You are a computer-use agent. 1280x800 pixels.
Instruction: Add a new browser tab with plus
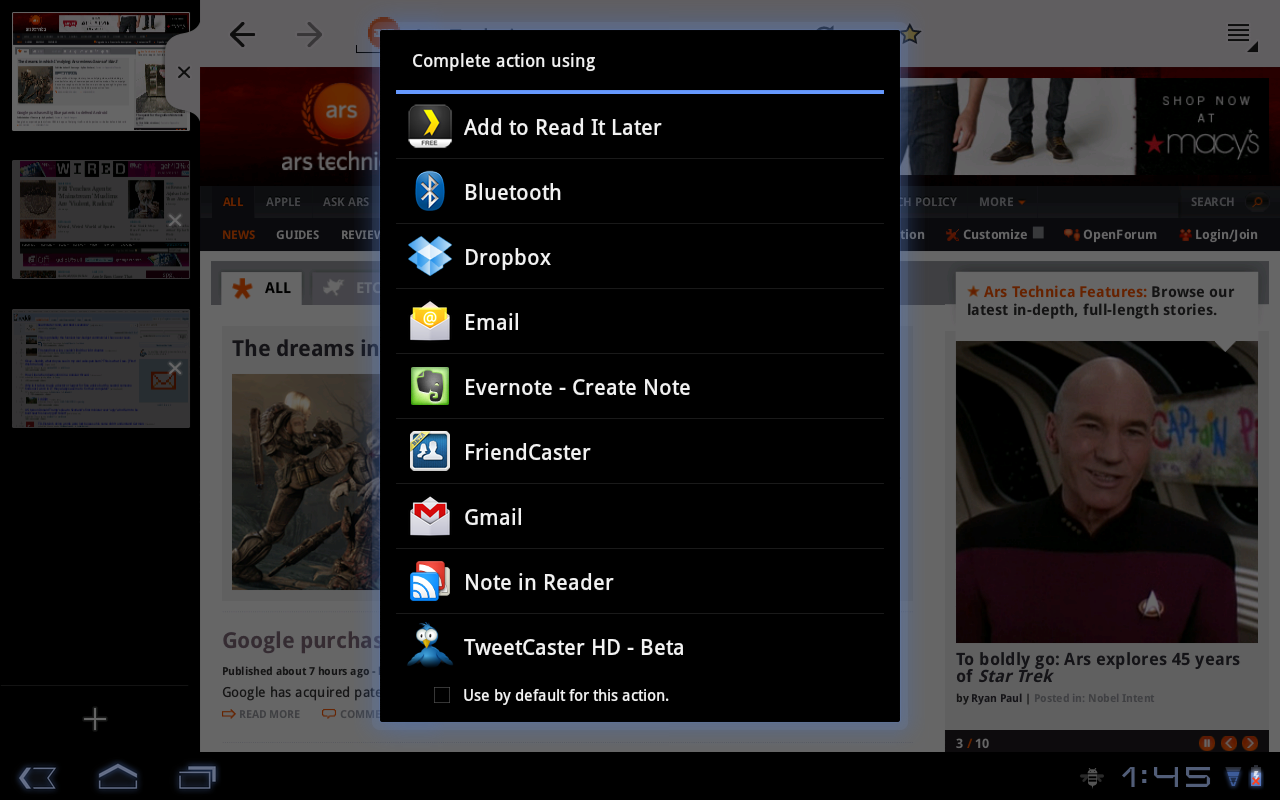click(95, 719)
